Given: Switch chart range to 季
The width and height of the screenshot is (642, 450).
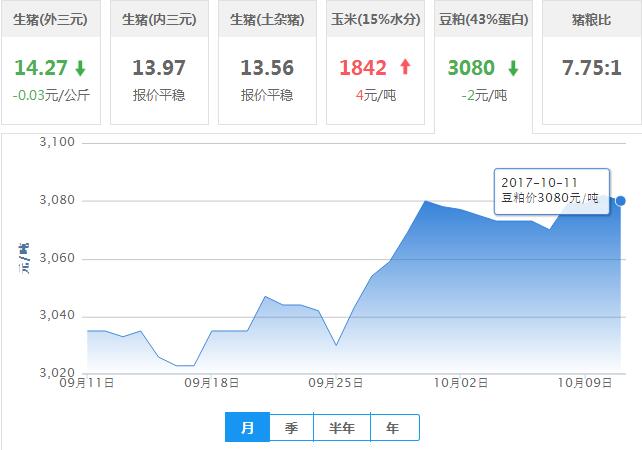Looking at the screenshot, I should (x=291, y=427).
